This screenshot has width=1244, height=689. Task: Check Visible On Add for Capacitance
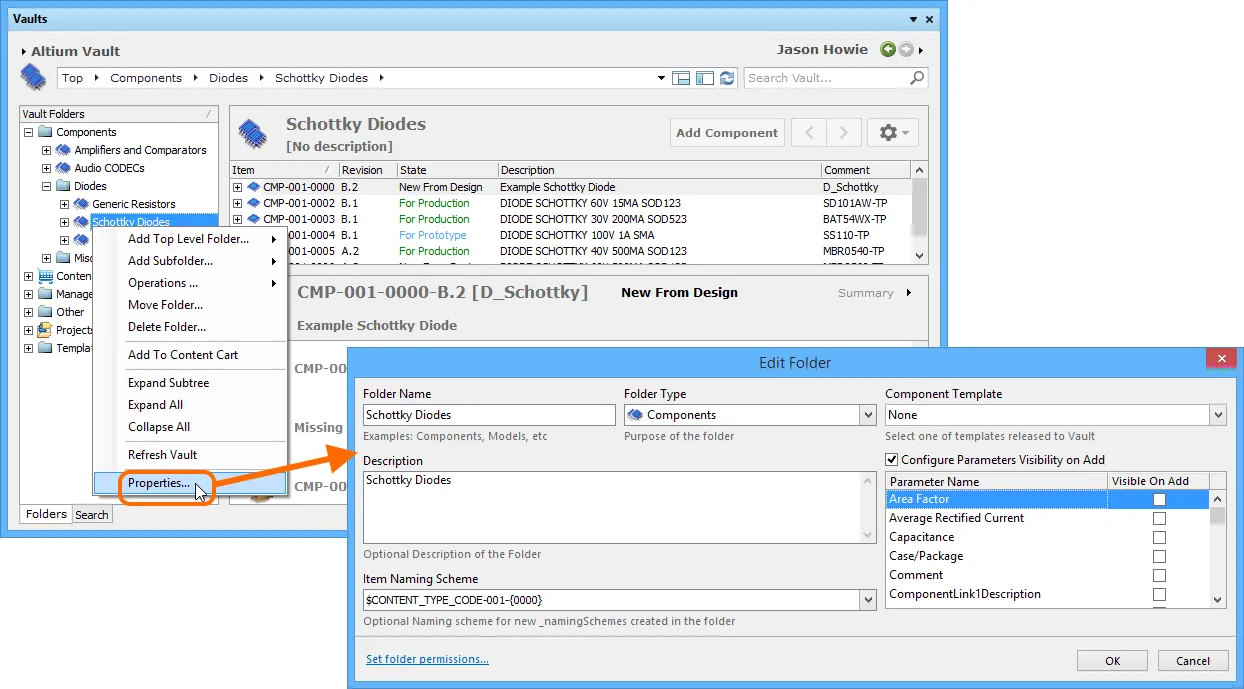tap(1159, 537)
